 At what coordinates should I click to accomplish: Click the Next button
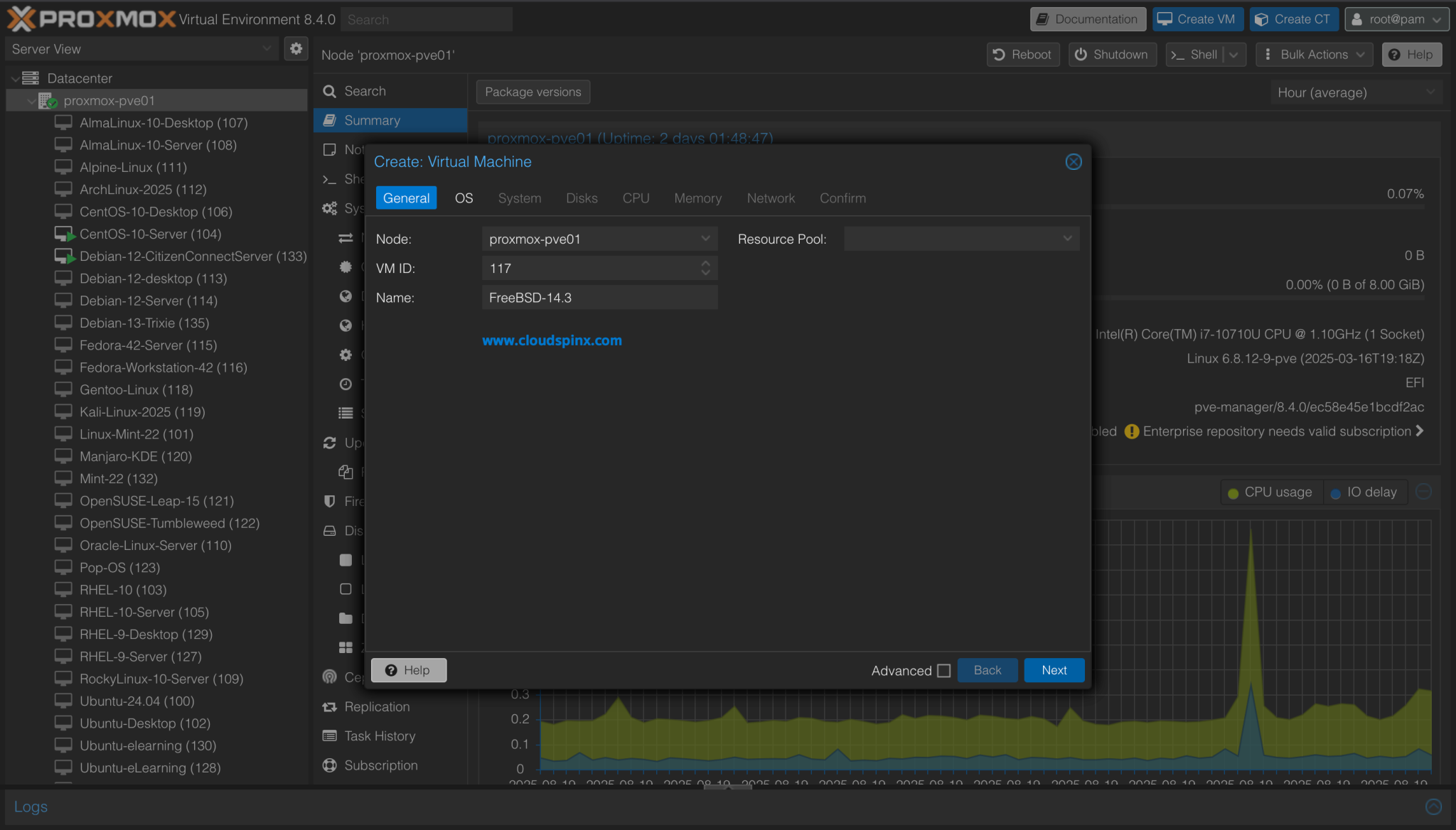1054,670
